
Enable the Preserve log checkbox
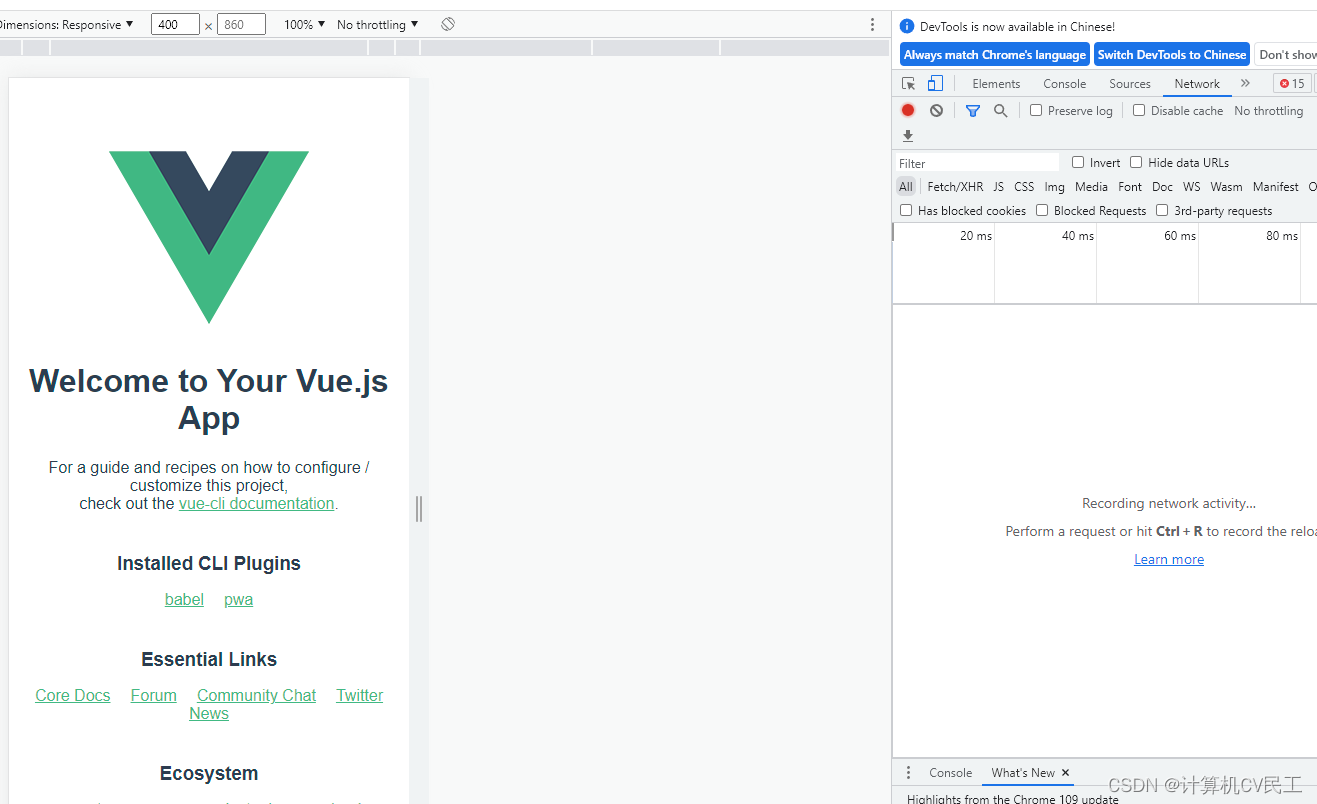click(x=1036, y=111)
